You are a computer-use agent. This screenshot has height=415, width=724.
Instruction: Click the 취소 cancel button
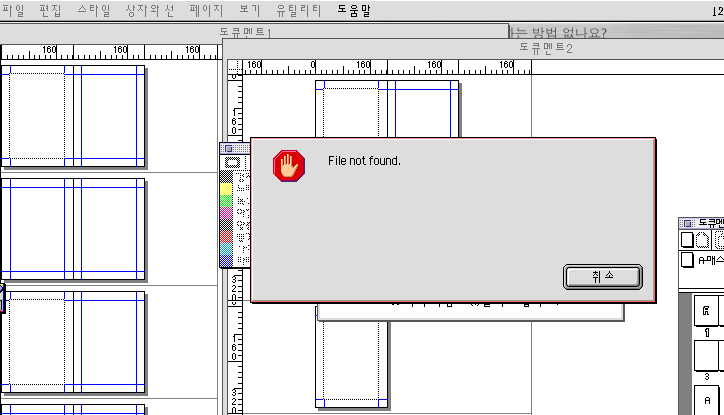[x=601, y=277]
